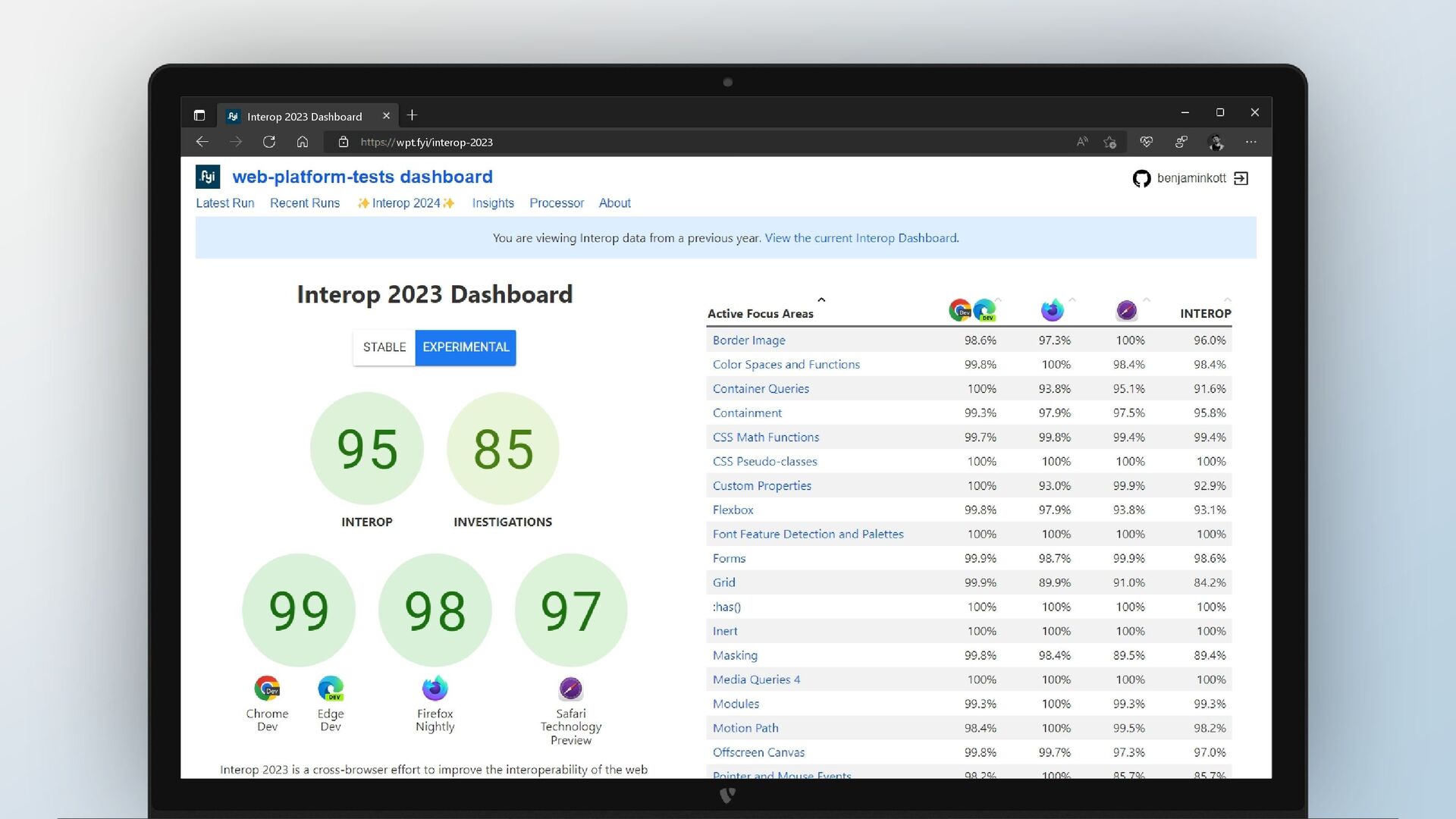Open a new tab with the plus icon
The image size is (1456, 819).
pos(413,115)
